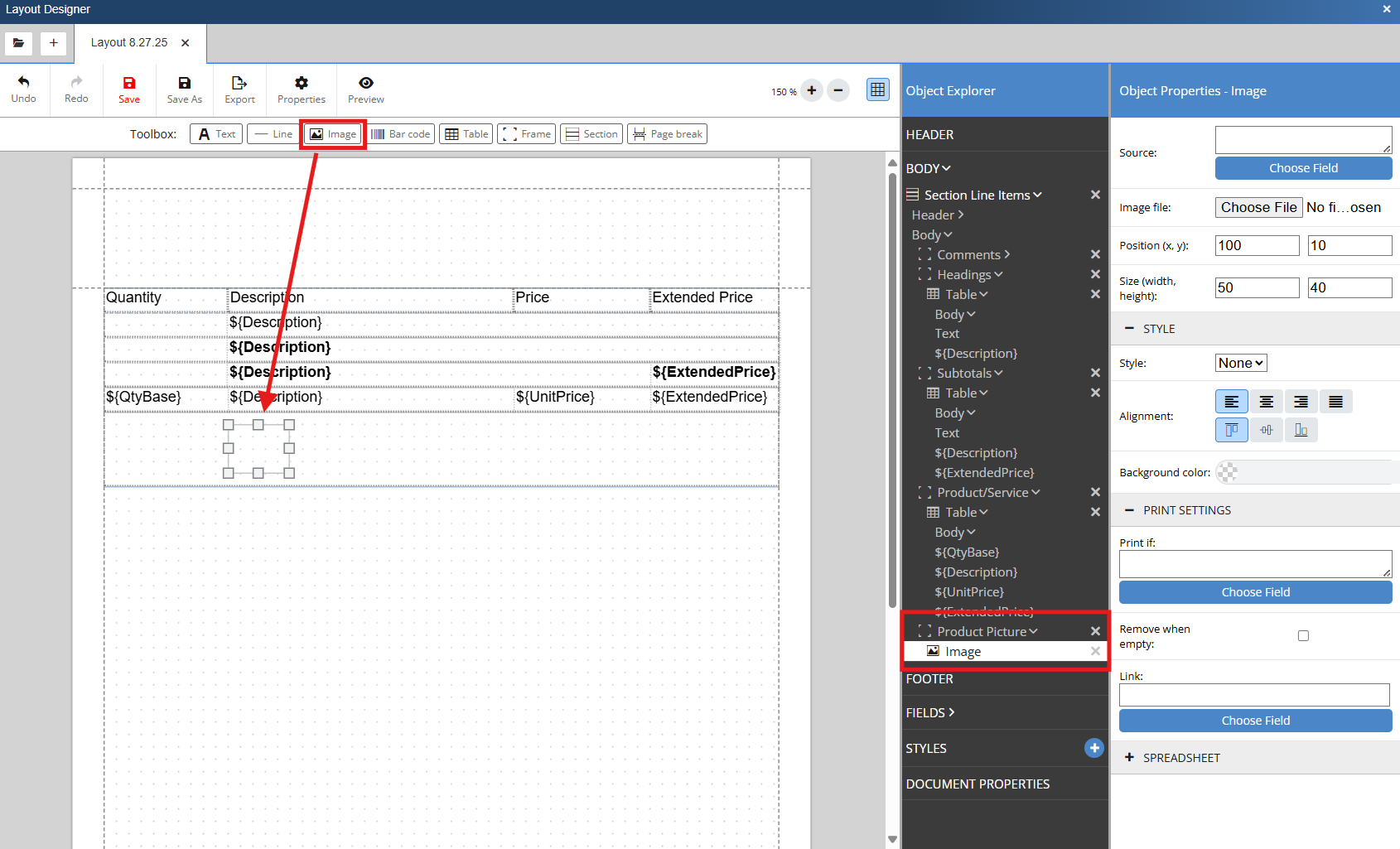The image size is (1400, 849).
Task: Add a new style with plus icon
Action: click(x=1093, y=748)
